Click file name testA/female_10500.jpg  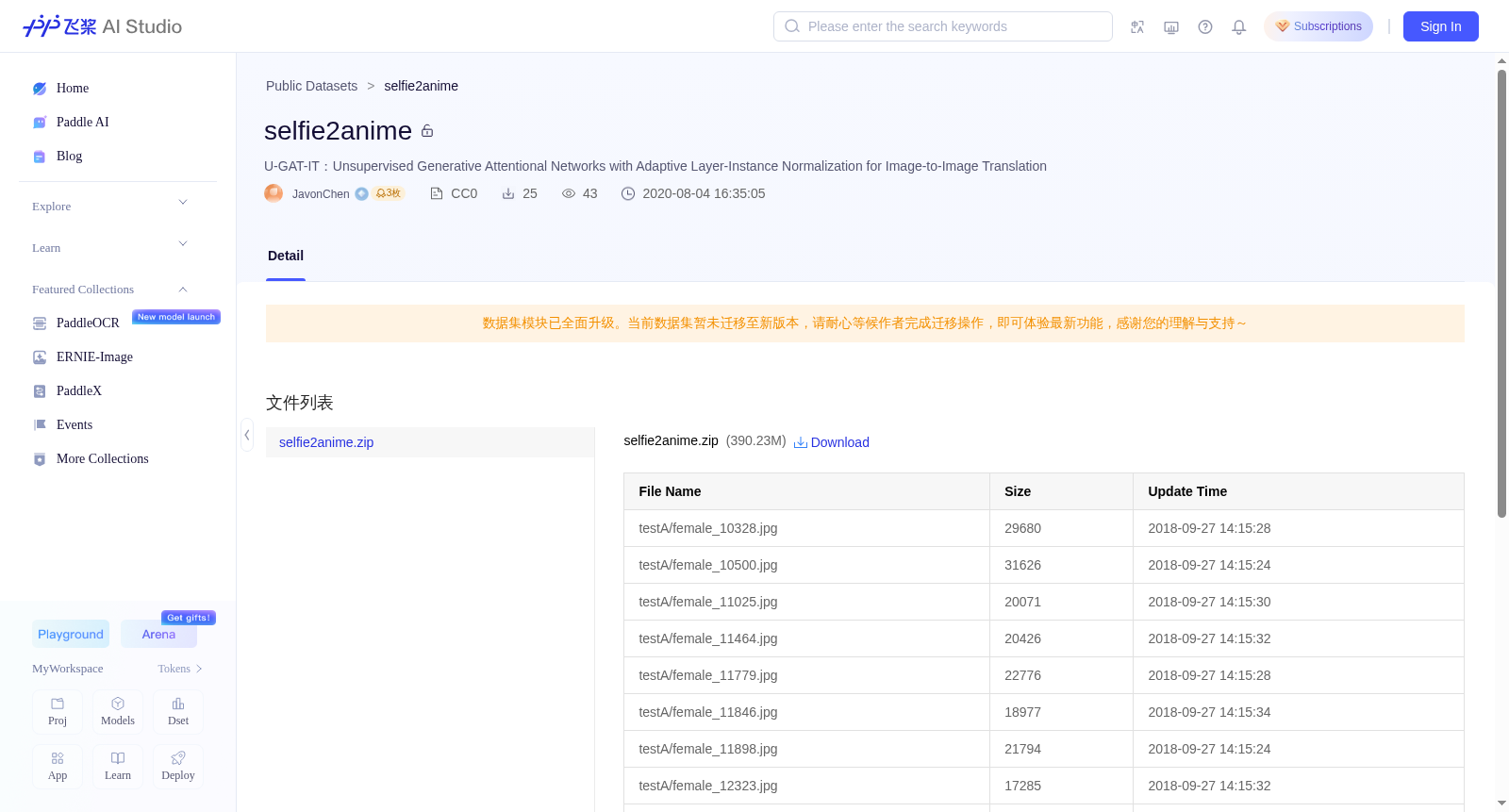(x=708, y=565)
